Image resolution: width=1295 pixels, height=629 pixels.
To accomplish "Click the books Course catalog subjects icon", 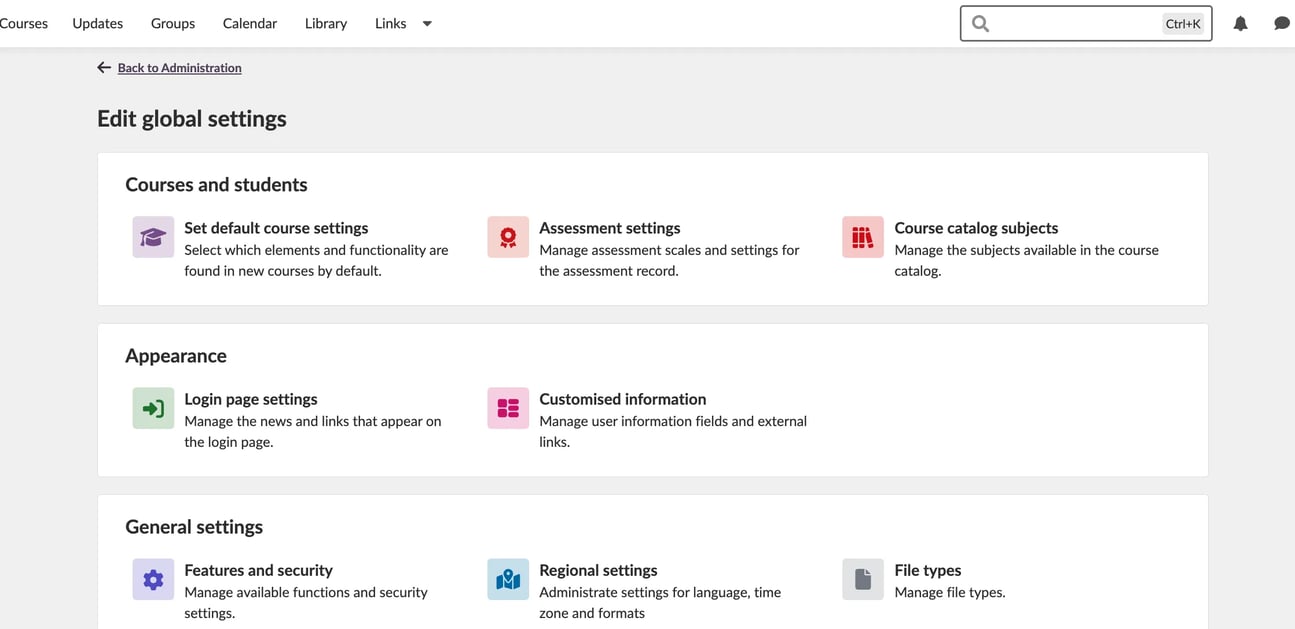I will (862, 238).
